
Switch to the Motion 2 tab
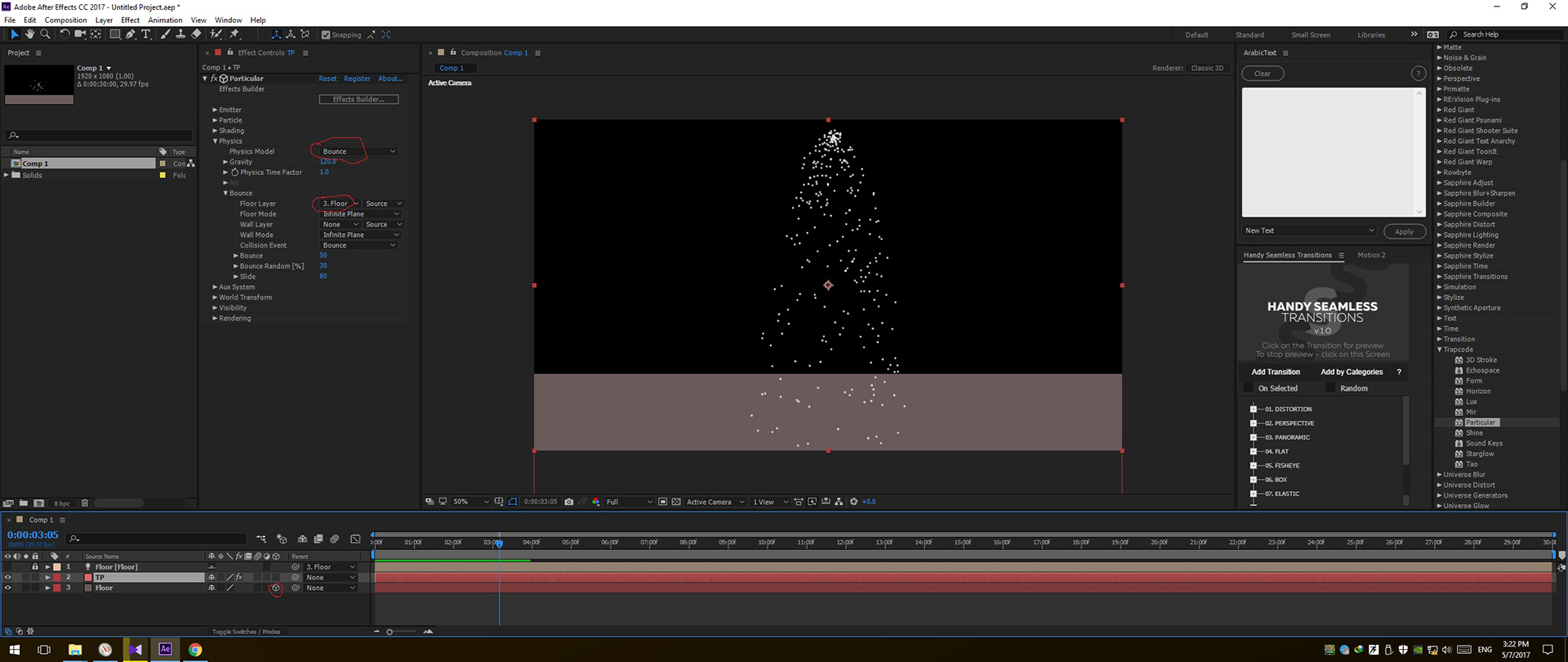coord(1371,255)
